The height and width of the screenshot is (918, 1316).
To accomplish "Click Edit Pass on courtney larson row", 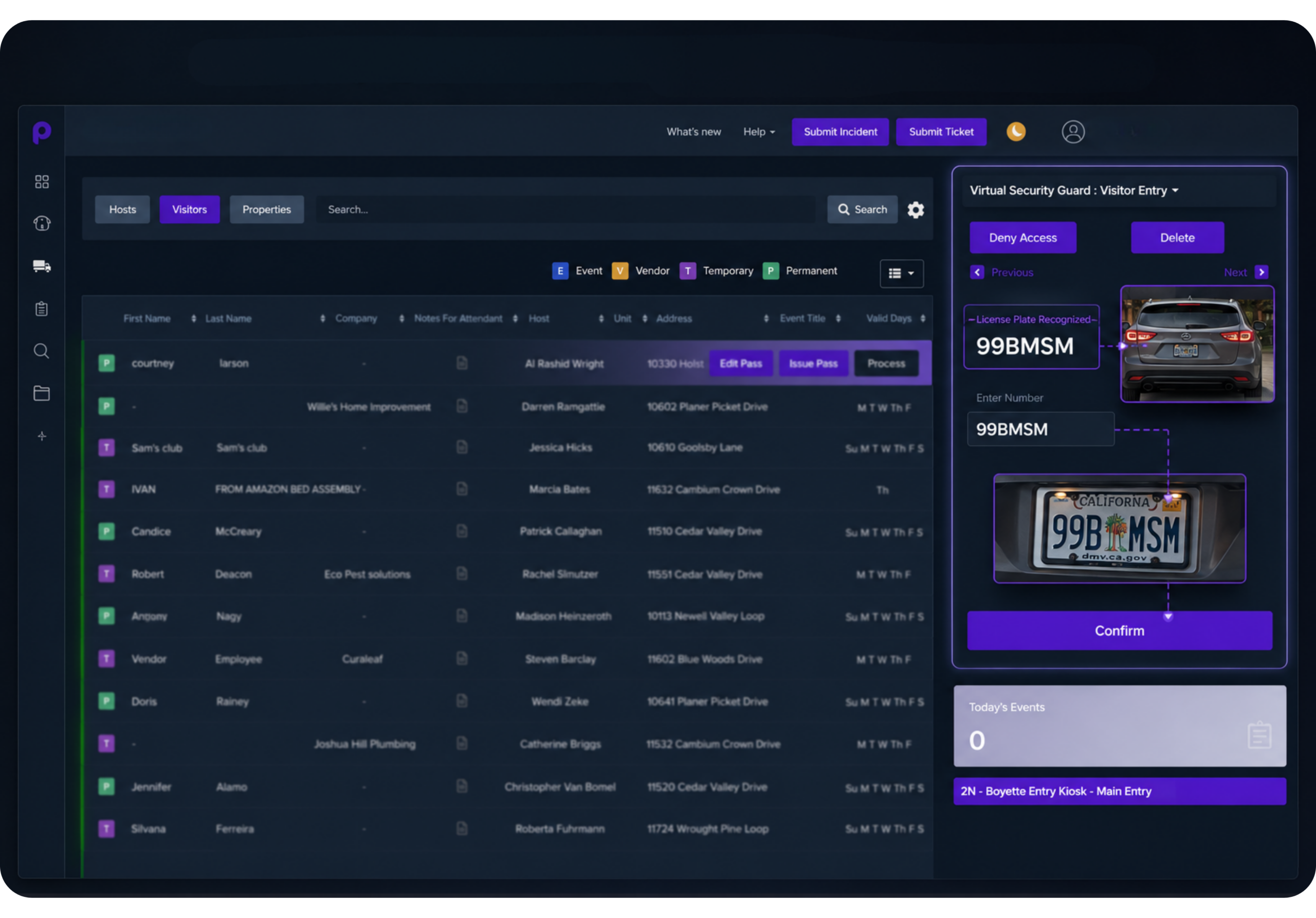I will coord(741,364).
